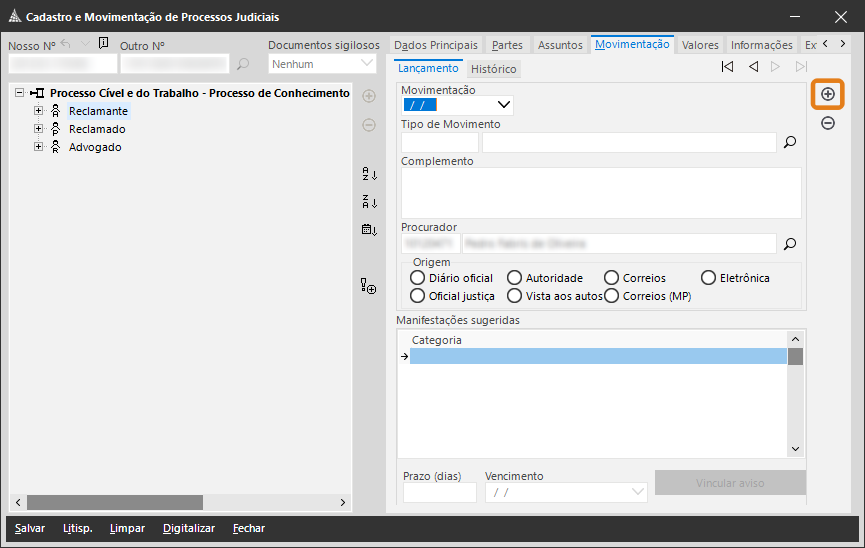The image size is (865, 548).
Task: Click the search magnifier beside Procurador field
Action: click(789, 243)
